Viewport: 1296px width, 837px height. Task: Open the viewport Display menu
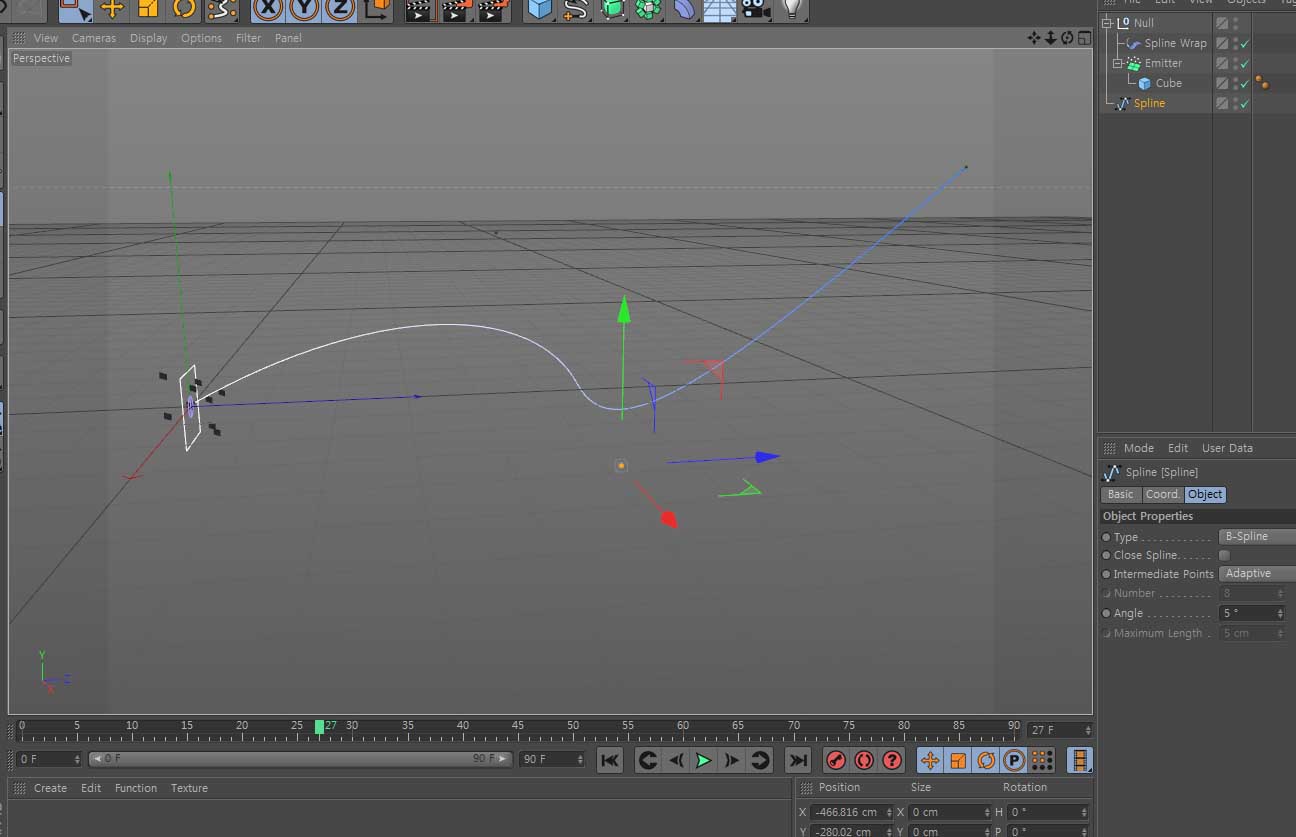[x=149, y=38]
